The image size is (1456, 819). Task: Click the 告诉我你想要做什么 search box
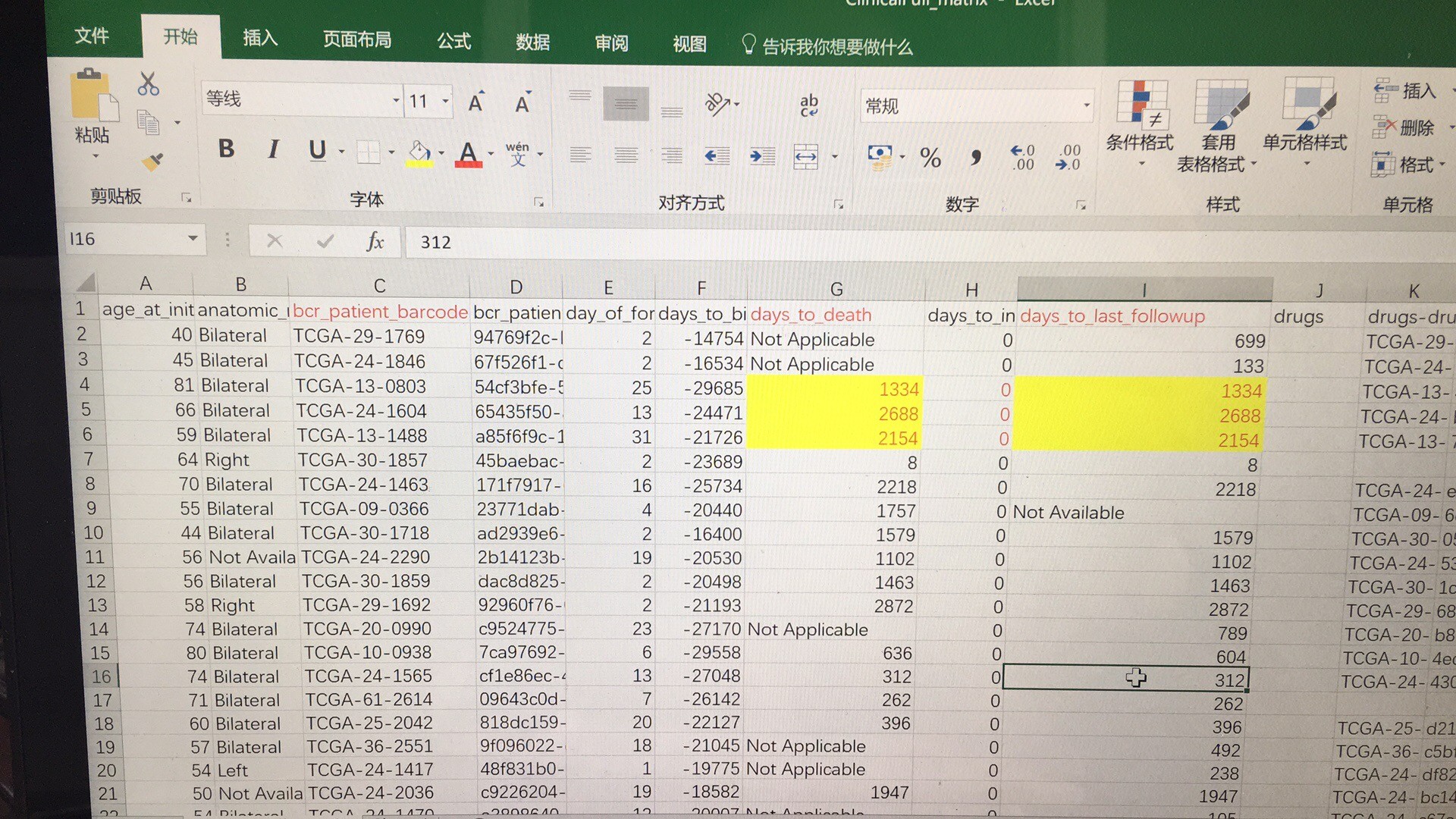pos(827,46)
